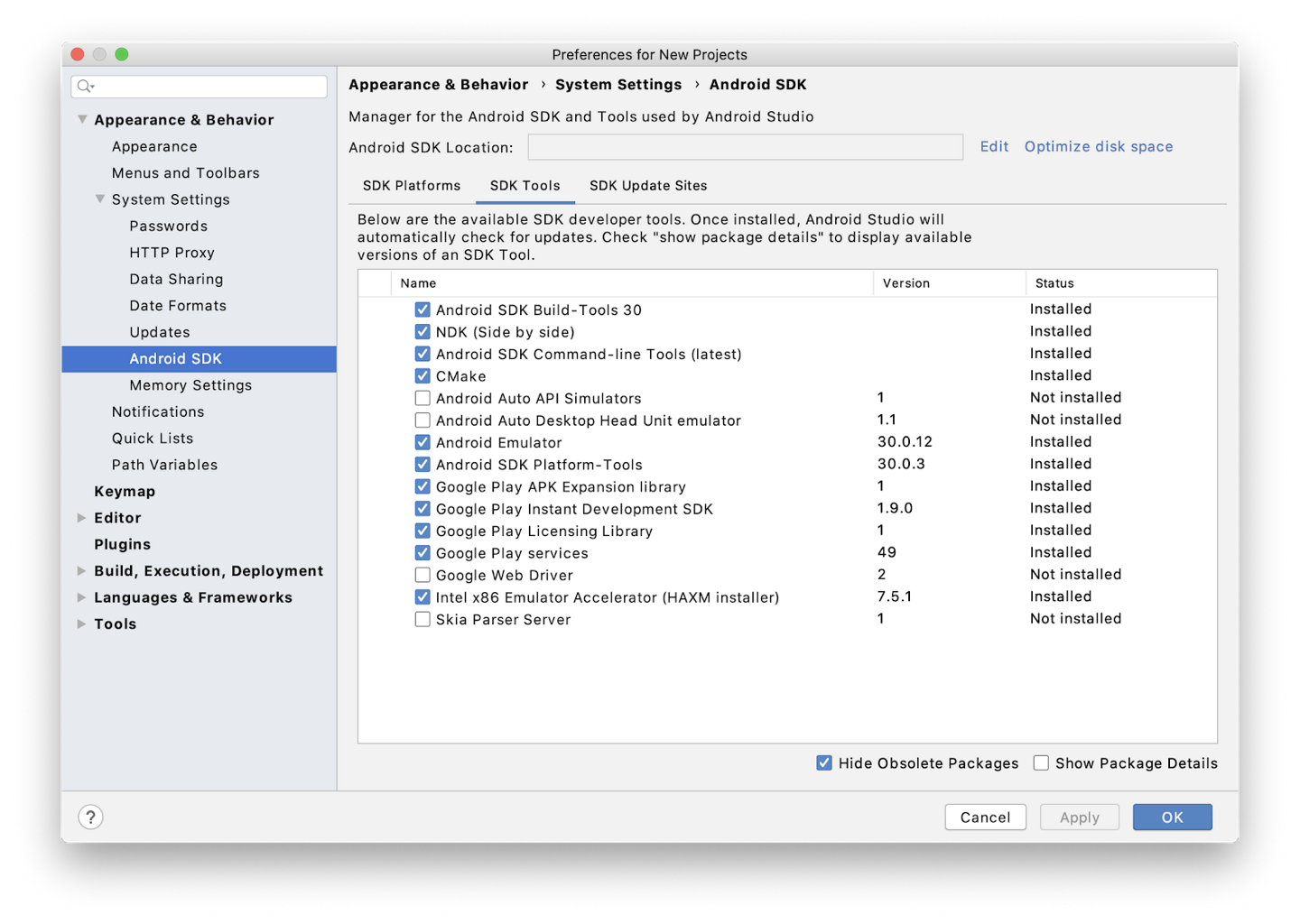
Task: Click the Optimize disk space link
Action: click(x=1098, y=146)
